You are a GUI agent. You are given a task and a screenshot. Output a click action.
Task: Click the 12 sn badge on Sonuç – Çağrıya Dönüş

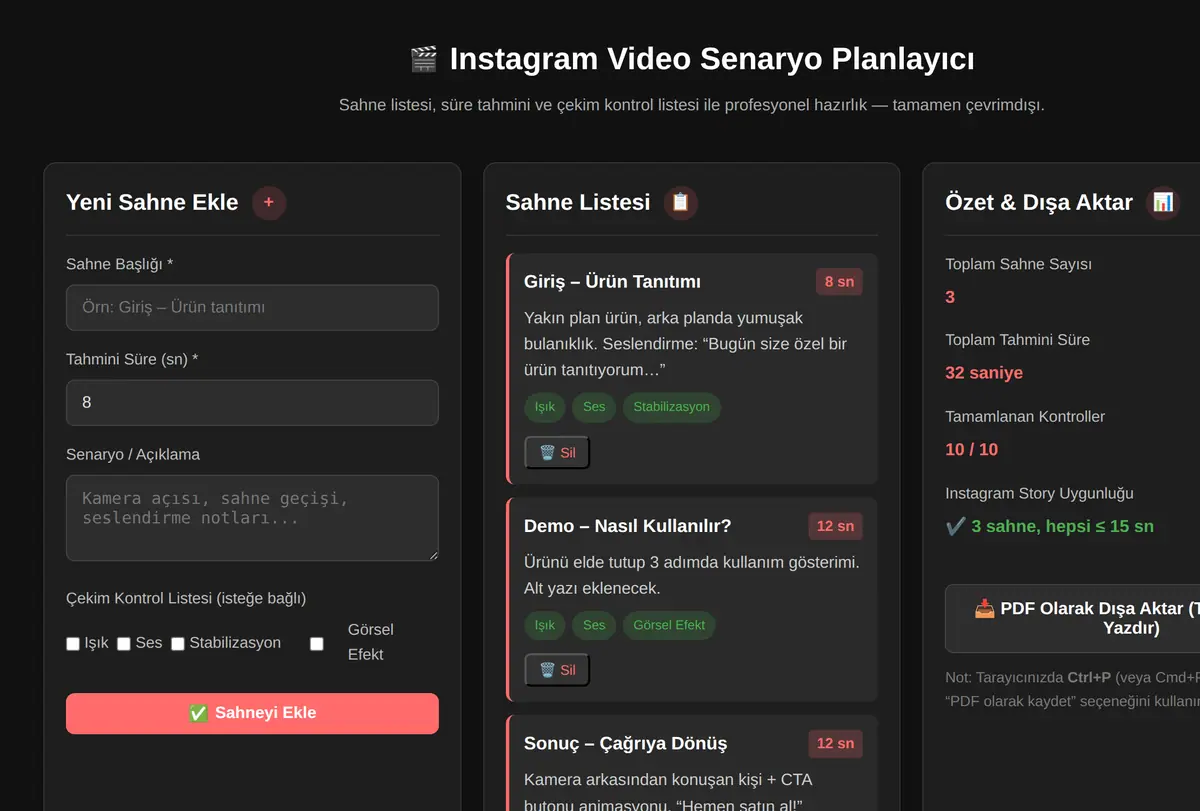[835, 743]
